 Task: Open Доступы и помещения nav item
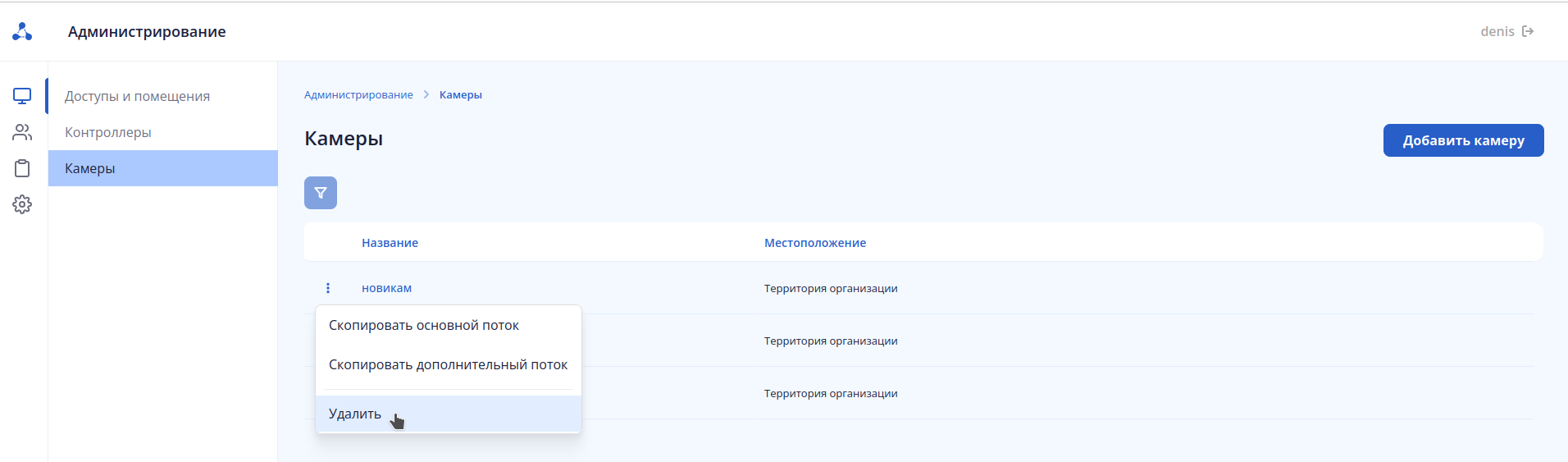coord(137,97)
